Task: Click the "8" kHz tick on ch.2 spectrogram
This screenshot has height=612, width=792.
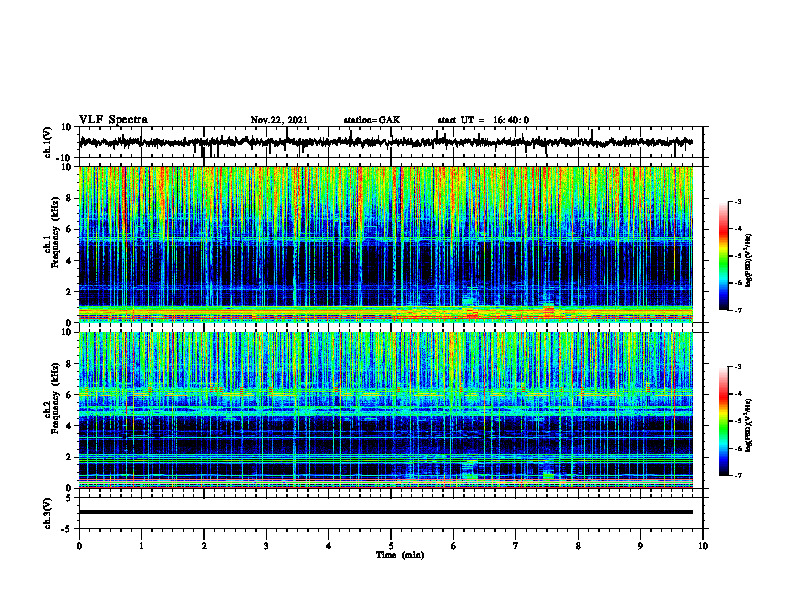Action: (70, 364)
